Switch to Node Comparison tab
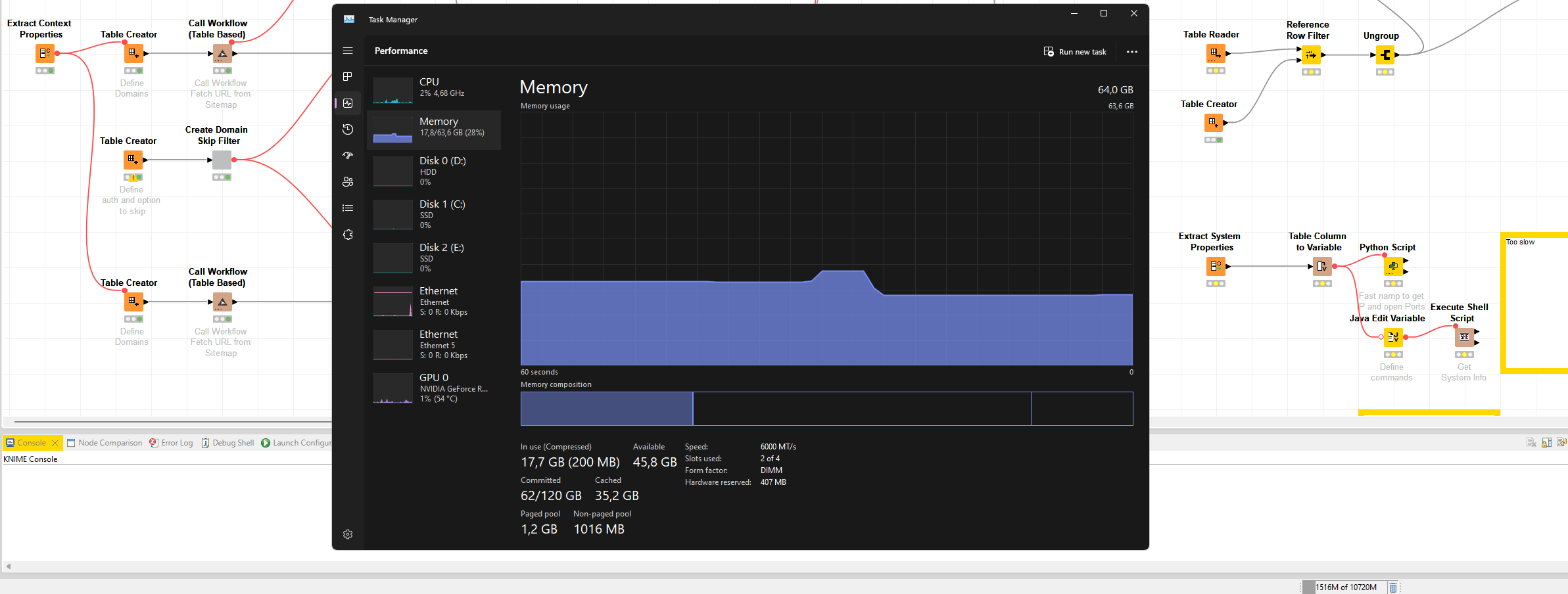 [x=105, y=443]
